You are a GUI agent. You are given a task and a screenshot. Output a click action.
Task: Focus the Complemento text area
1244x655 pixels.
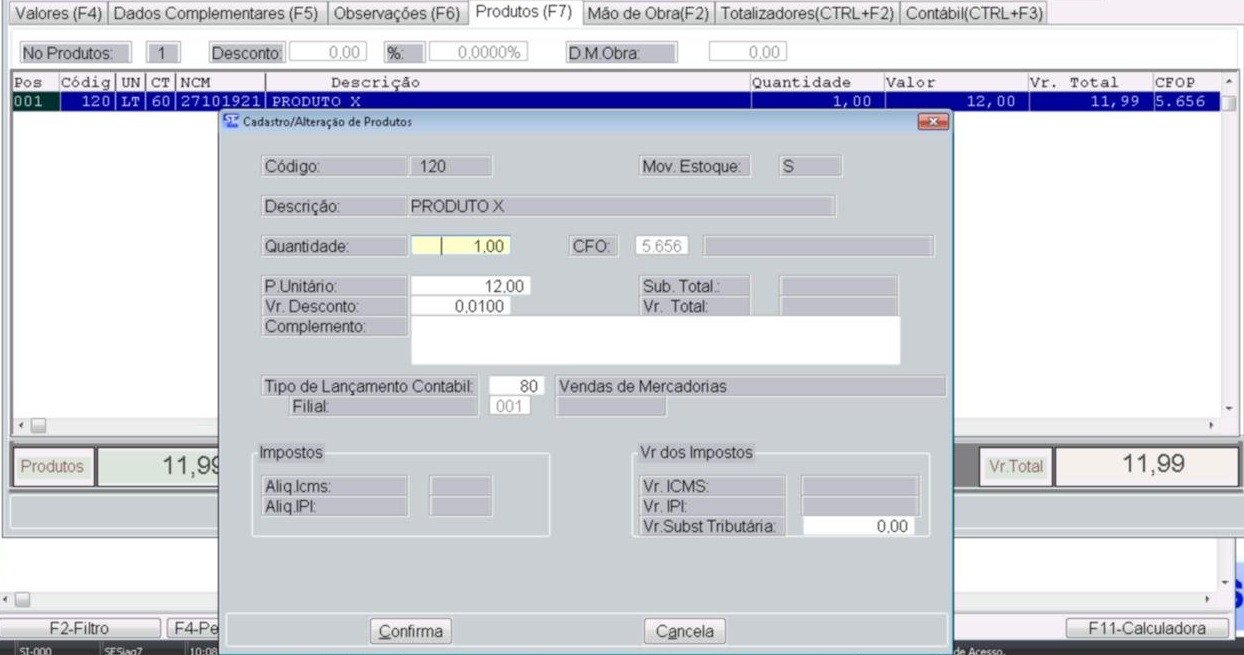click(x=655, y=341)
